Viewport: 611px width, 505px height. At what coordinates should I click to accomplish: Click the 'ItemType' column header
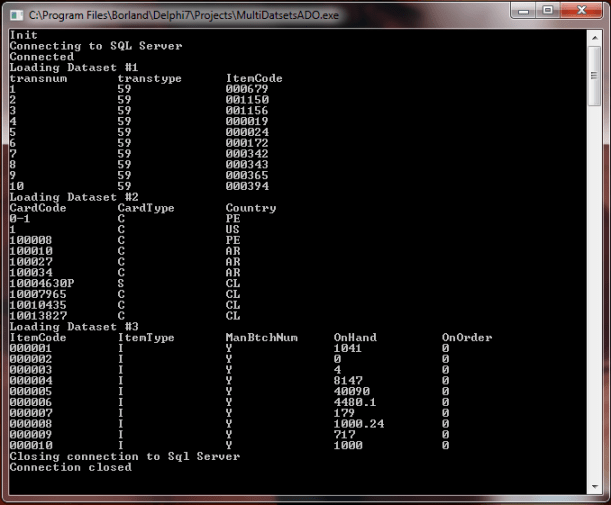pyautogui.click(x=146, y=337)
